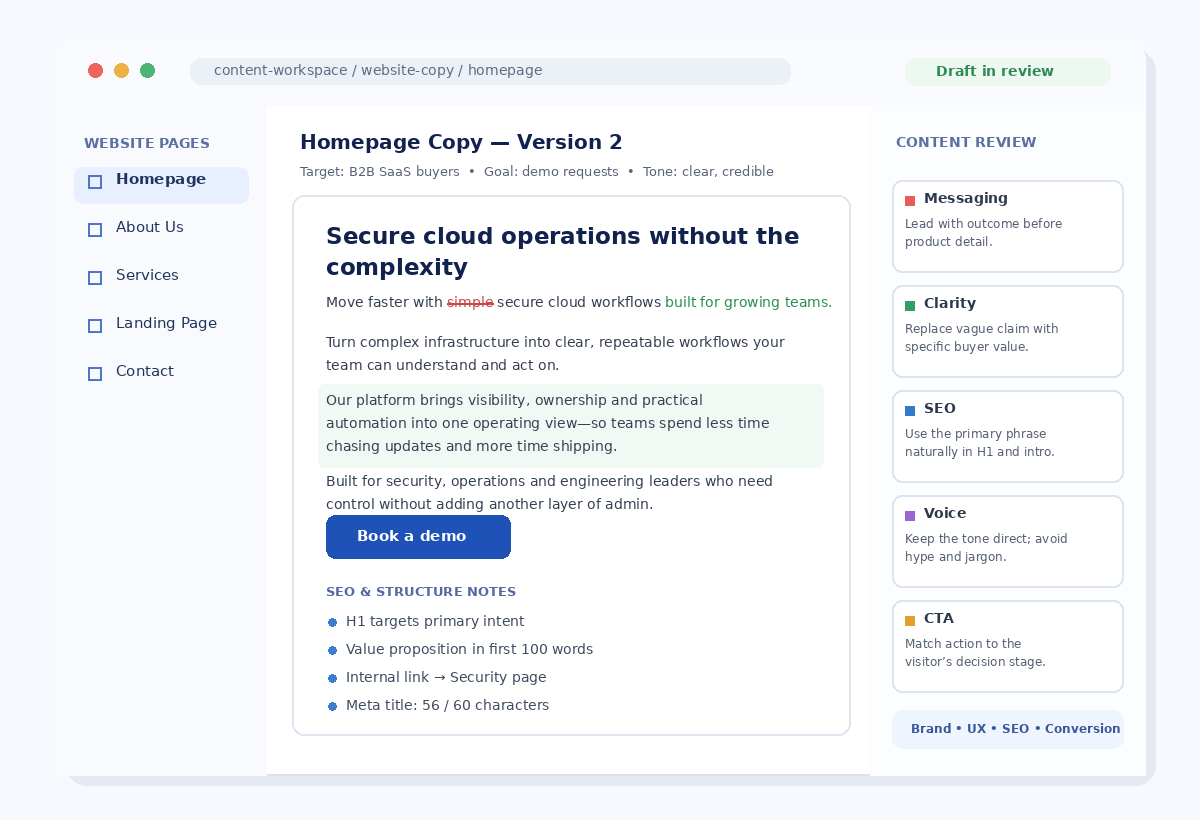Click the green maximize window dot
This screenshot has height=820, width=1200.
[x=147, y=70]
